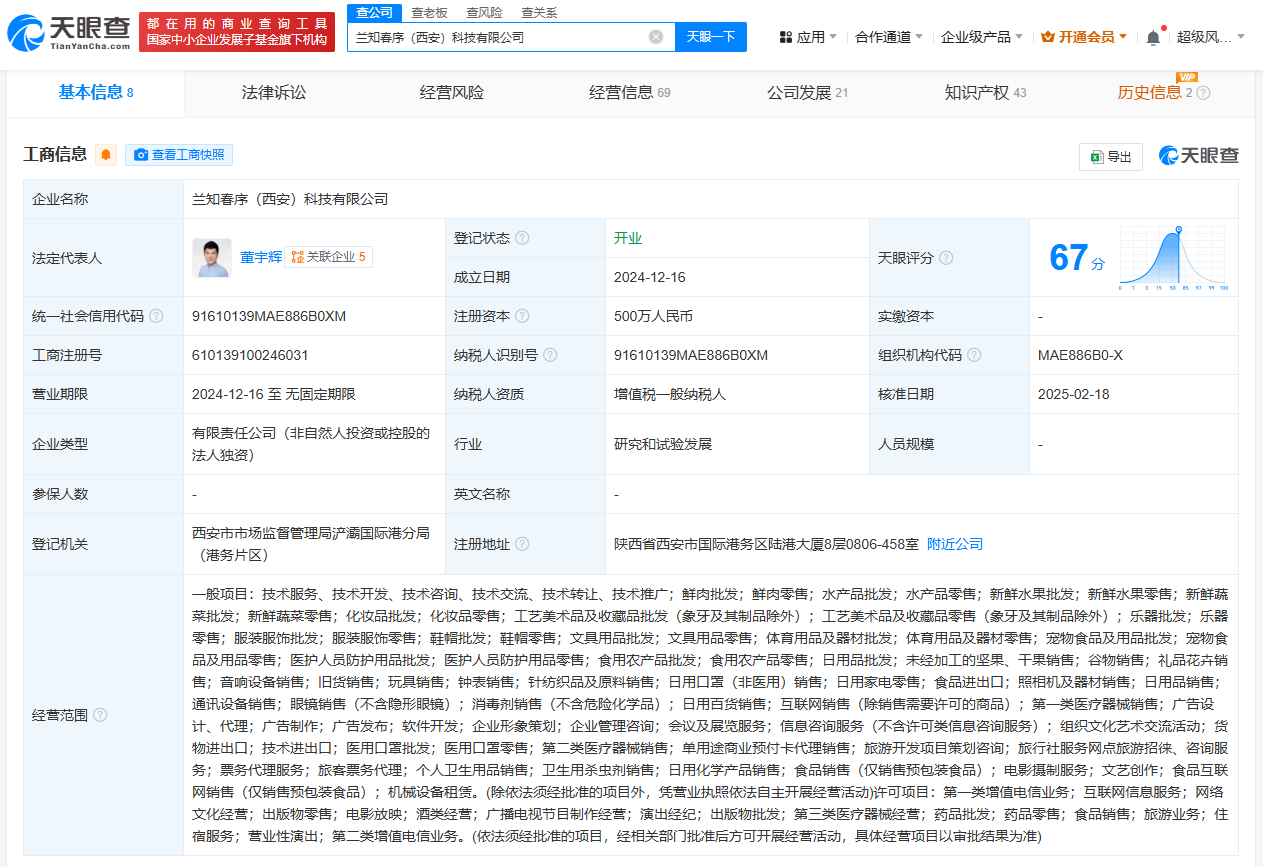Open notifications via the top bell icon
The width and height of the screenshot is (1263, 867).
coord(1153,37)
